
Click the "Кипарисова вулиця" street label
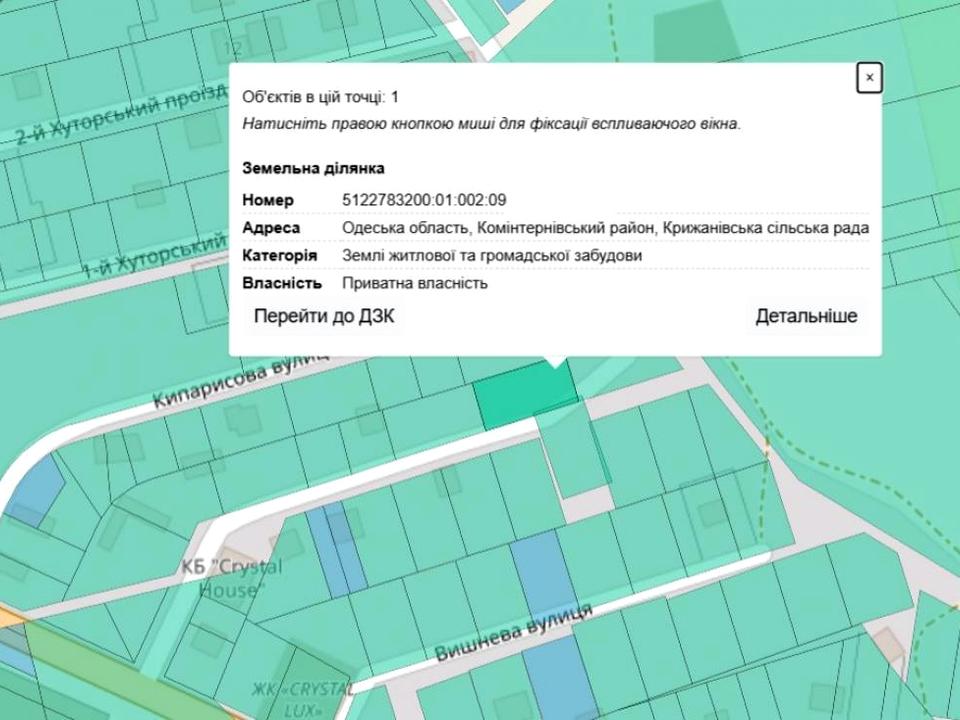coord(240,381)
